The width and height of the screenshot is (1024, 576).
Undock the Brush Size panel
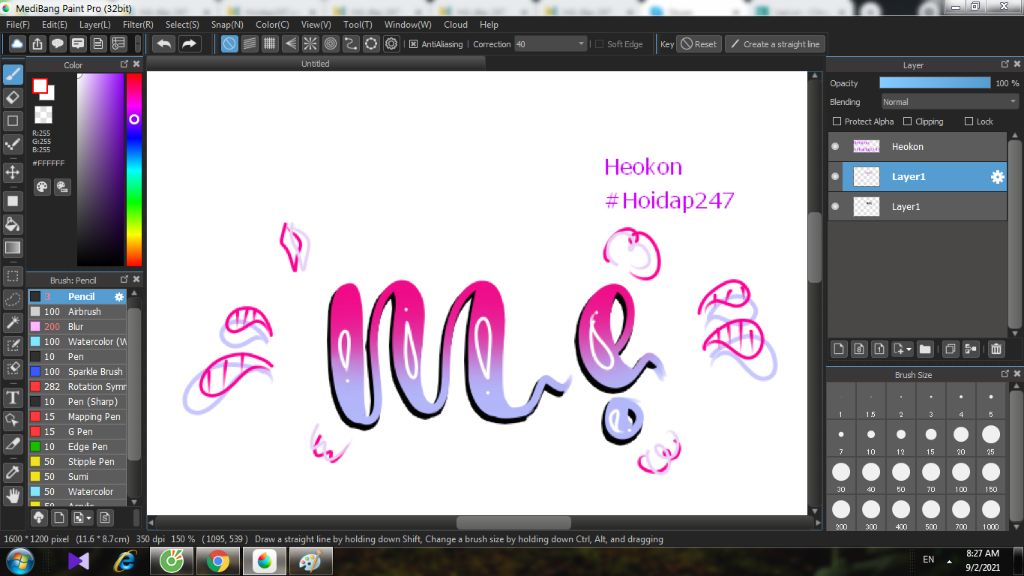[1005, 374]
